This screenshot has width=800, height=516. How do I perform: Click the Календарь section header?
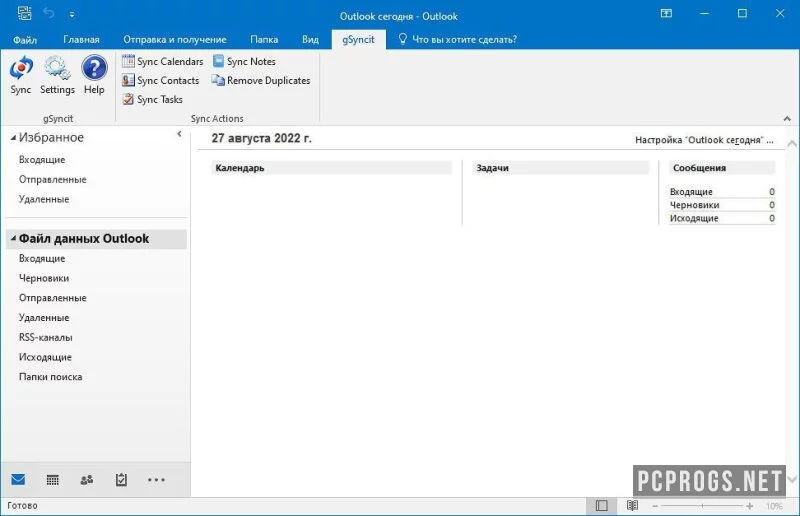332,168
